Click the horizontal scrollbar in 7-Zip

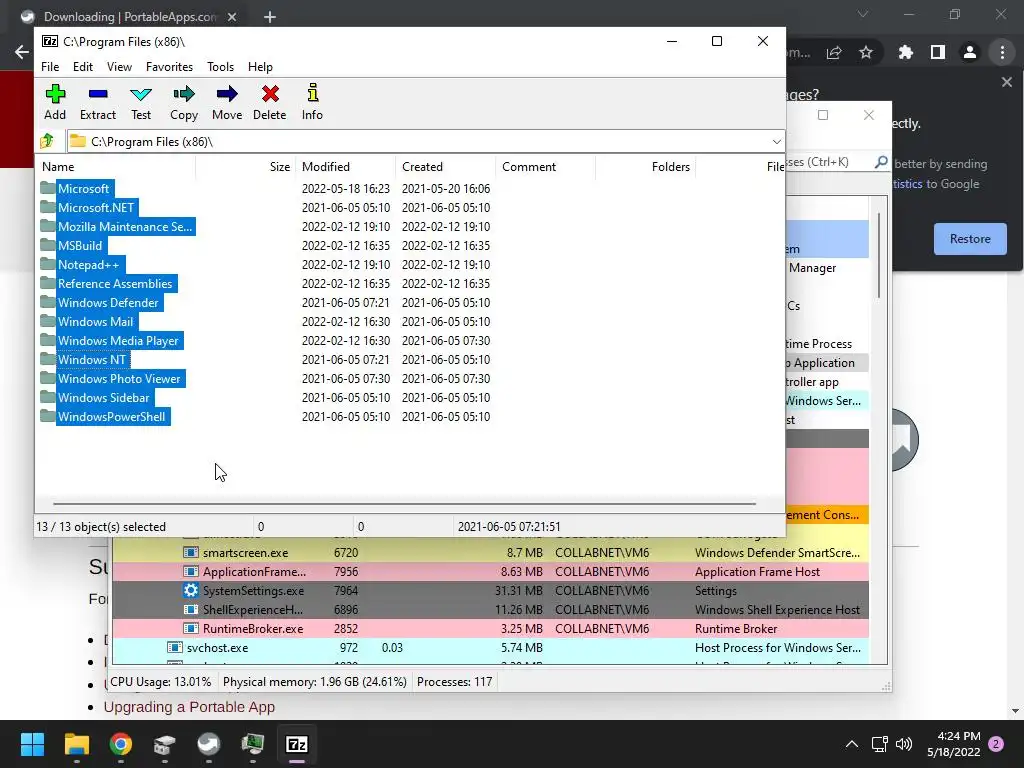point(404,504)
